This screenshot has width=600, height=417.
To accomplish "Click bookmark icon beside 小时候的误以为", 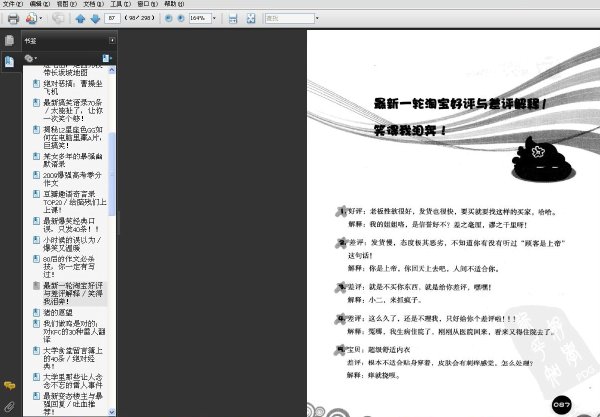I will pyautogui.click(x=36, y=240).
